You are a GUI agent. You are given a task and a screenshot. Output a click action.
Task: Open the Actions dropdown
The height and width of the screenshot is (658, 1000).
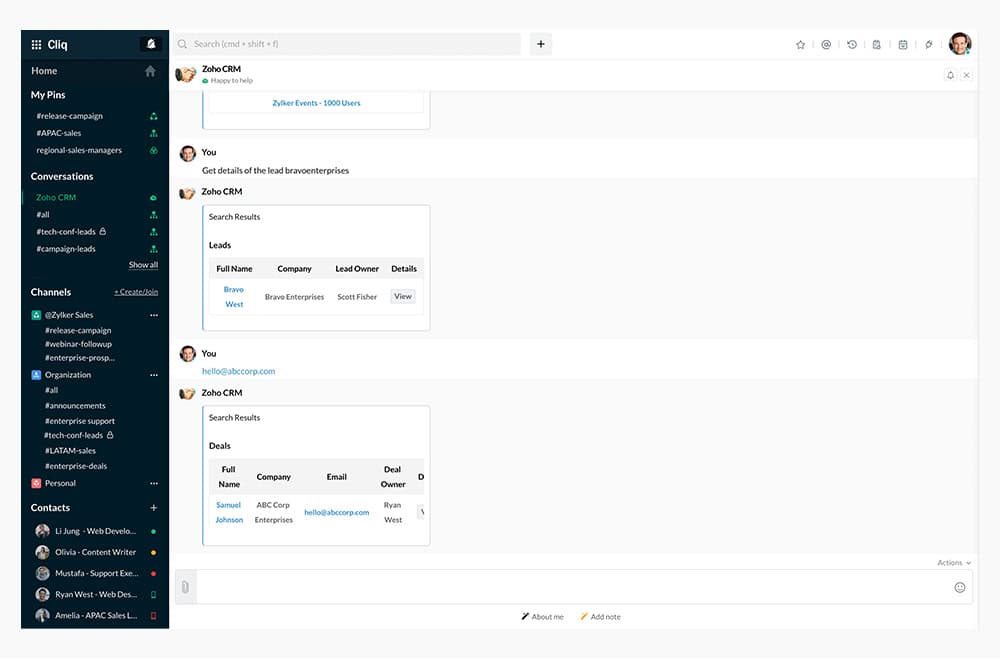point(954,563)
